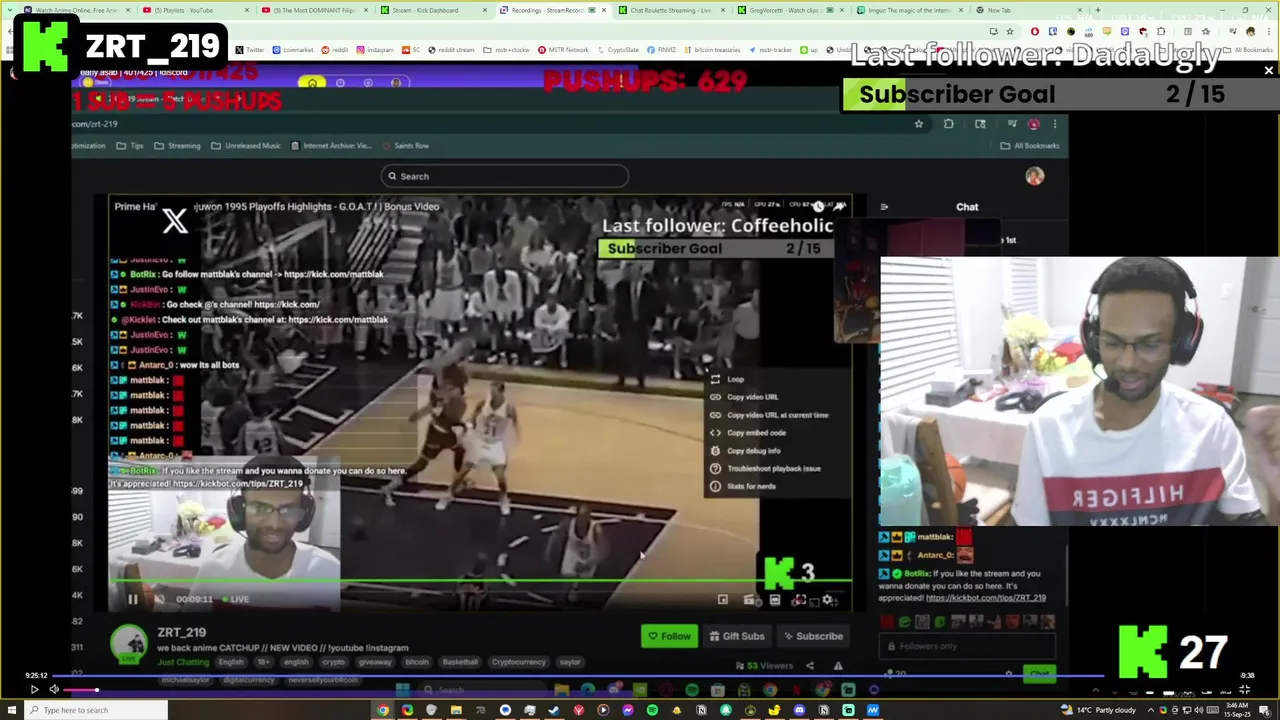This screenshot has height=720, width=1280.
Task: Expand the All Bookmarks folder
Action: 1030,146
